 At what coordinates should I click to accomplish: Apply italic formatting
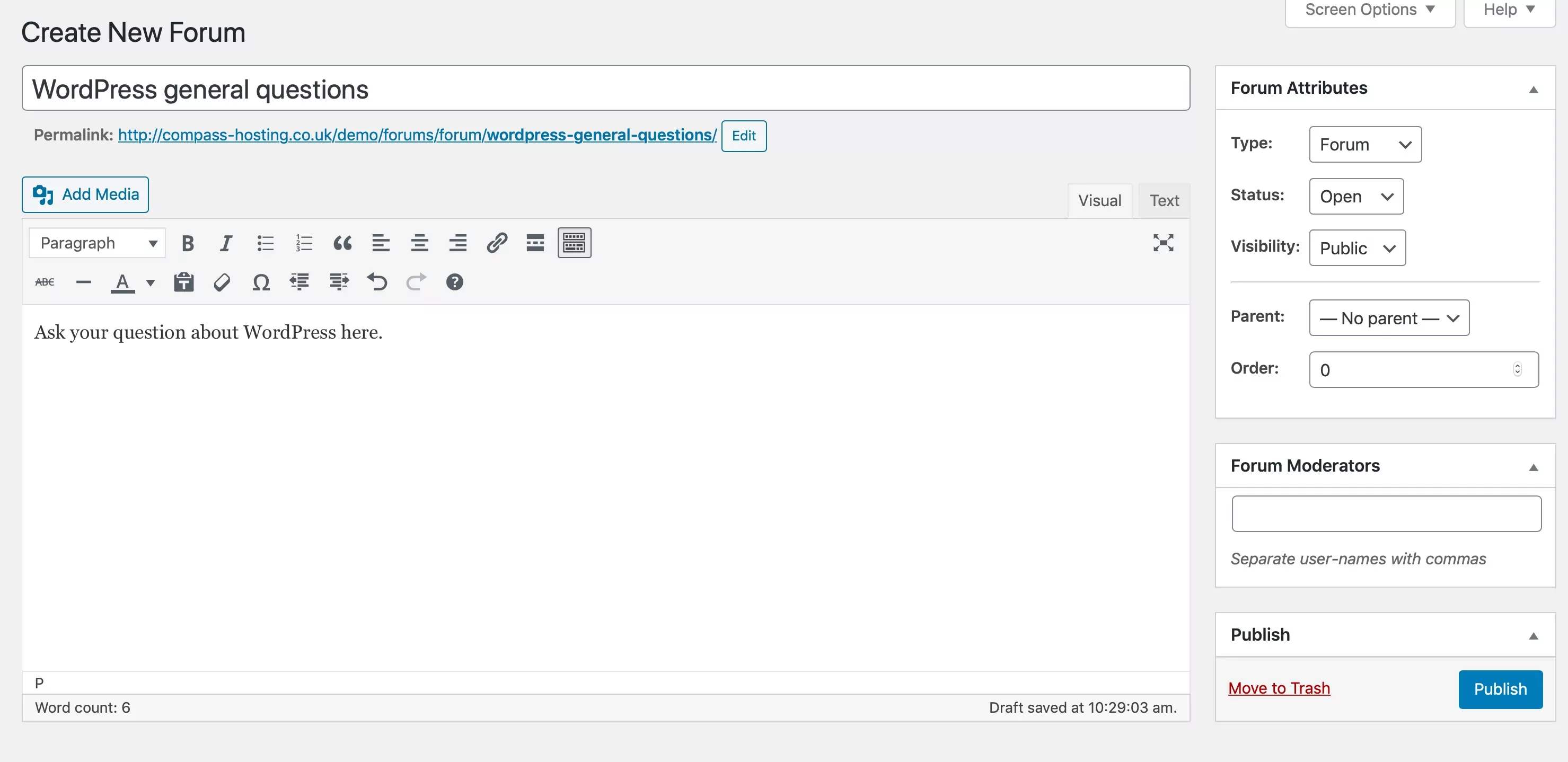[x=226, y=243]
